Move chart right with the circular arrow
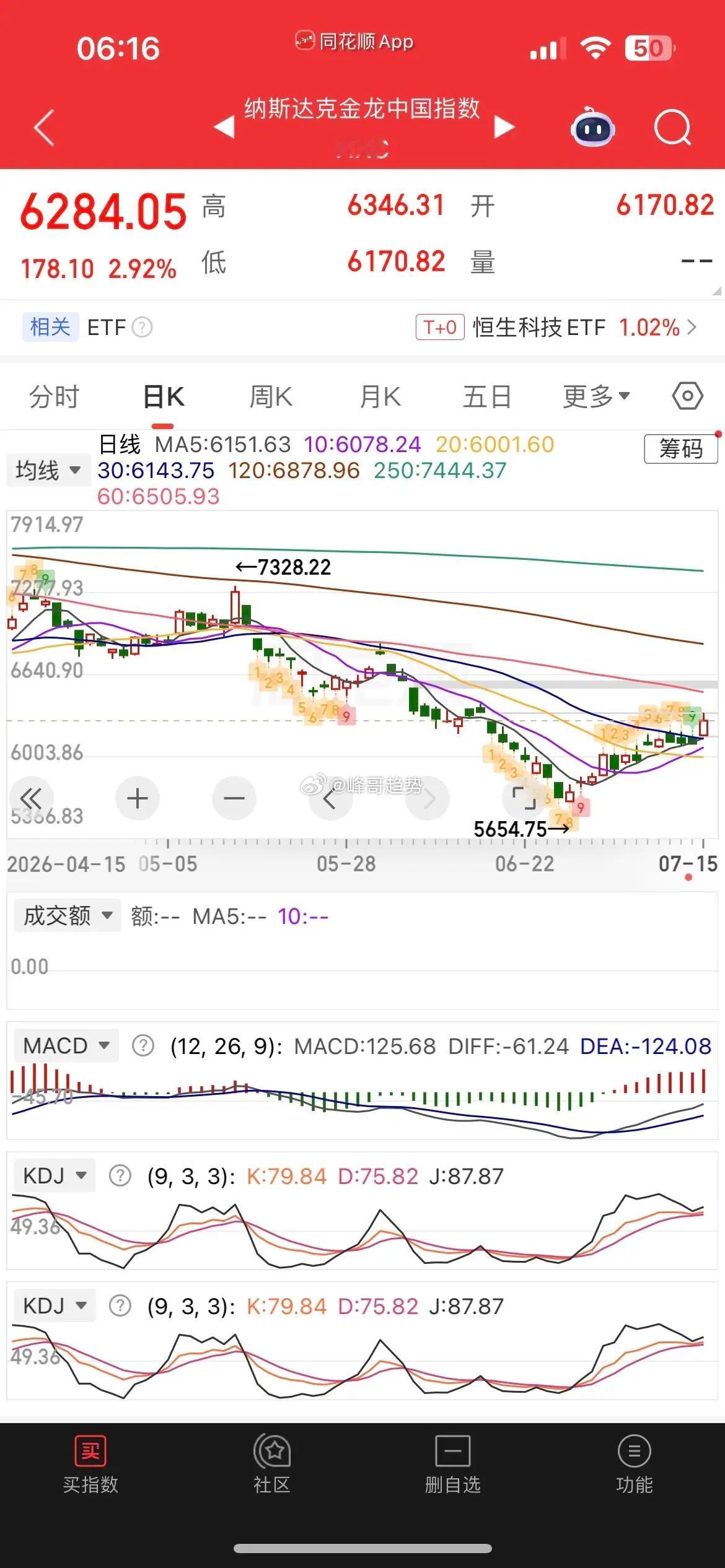 point(428,798)
